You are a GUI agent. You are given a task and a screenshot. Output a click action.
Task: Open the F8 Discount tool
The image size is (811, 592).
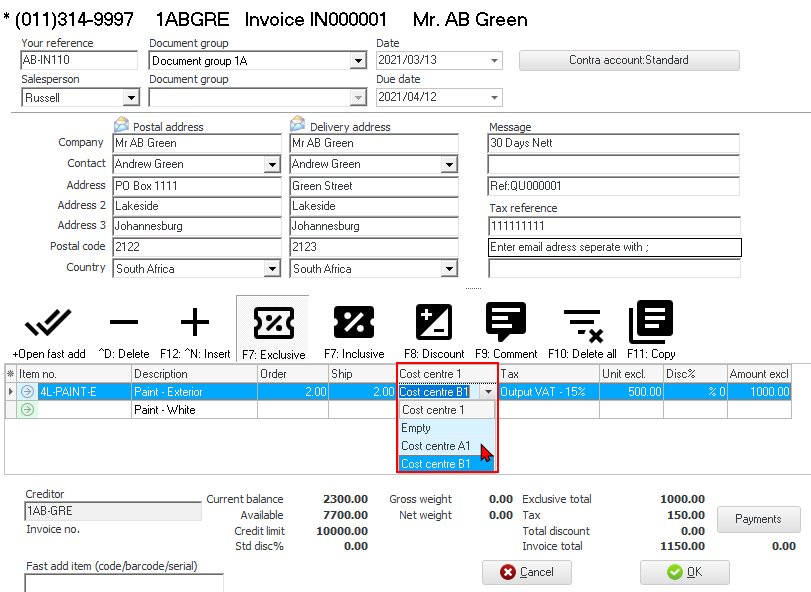point(434,323)
